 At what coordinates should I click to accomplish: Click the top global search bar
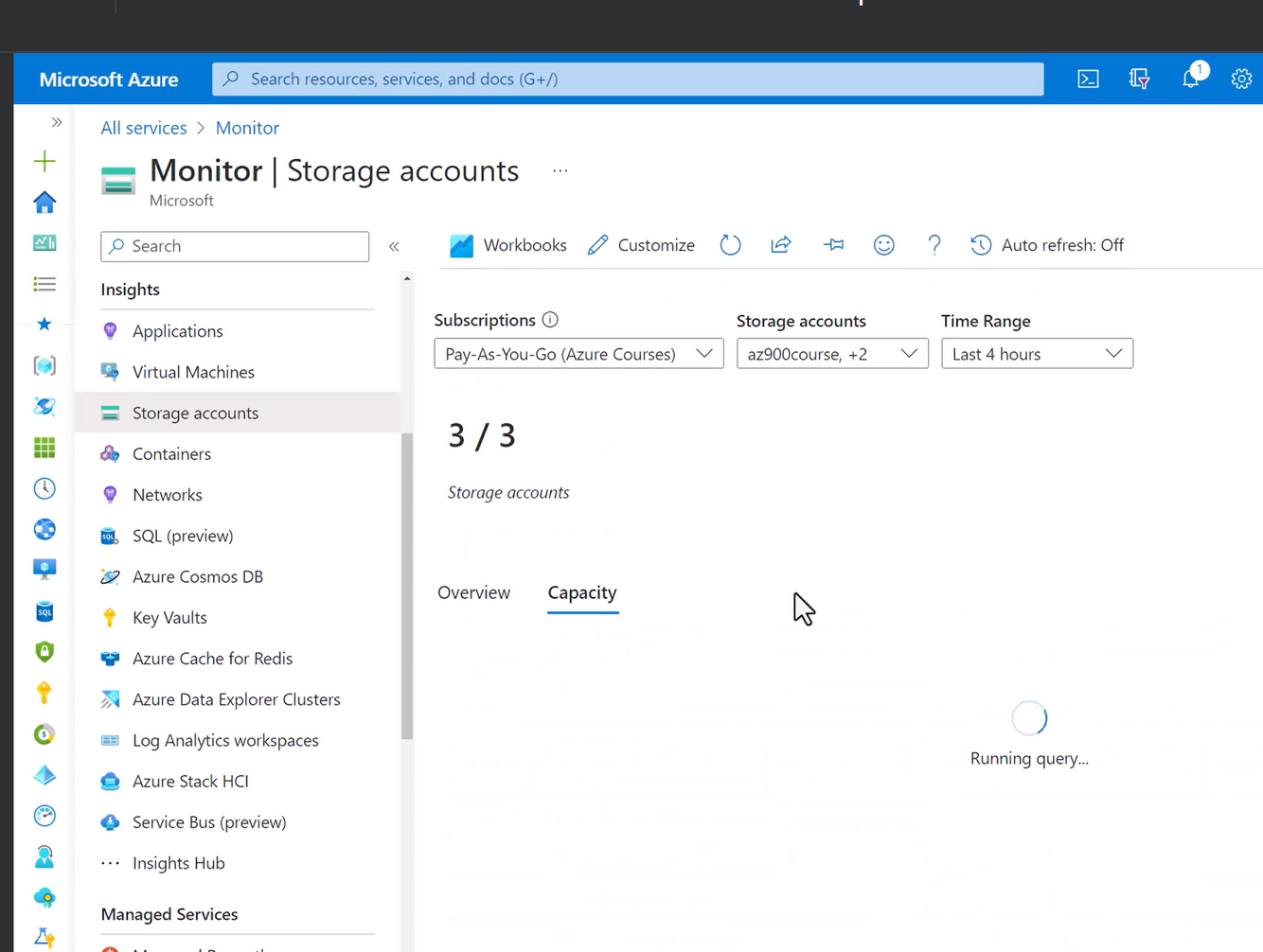tap(628, 79)
